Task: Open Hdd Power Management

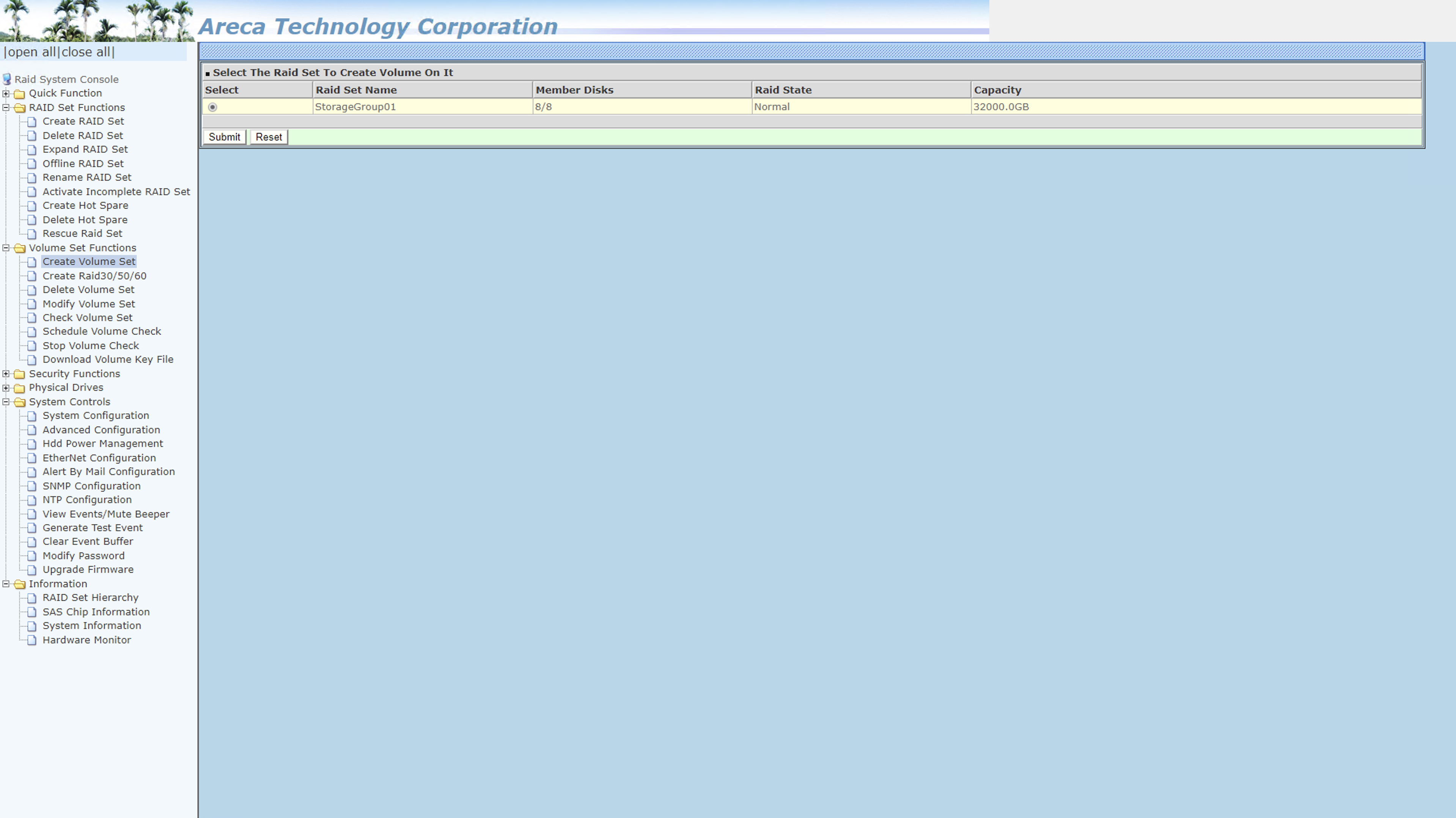Action: pyautogui.click(x=103, y=444)
